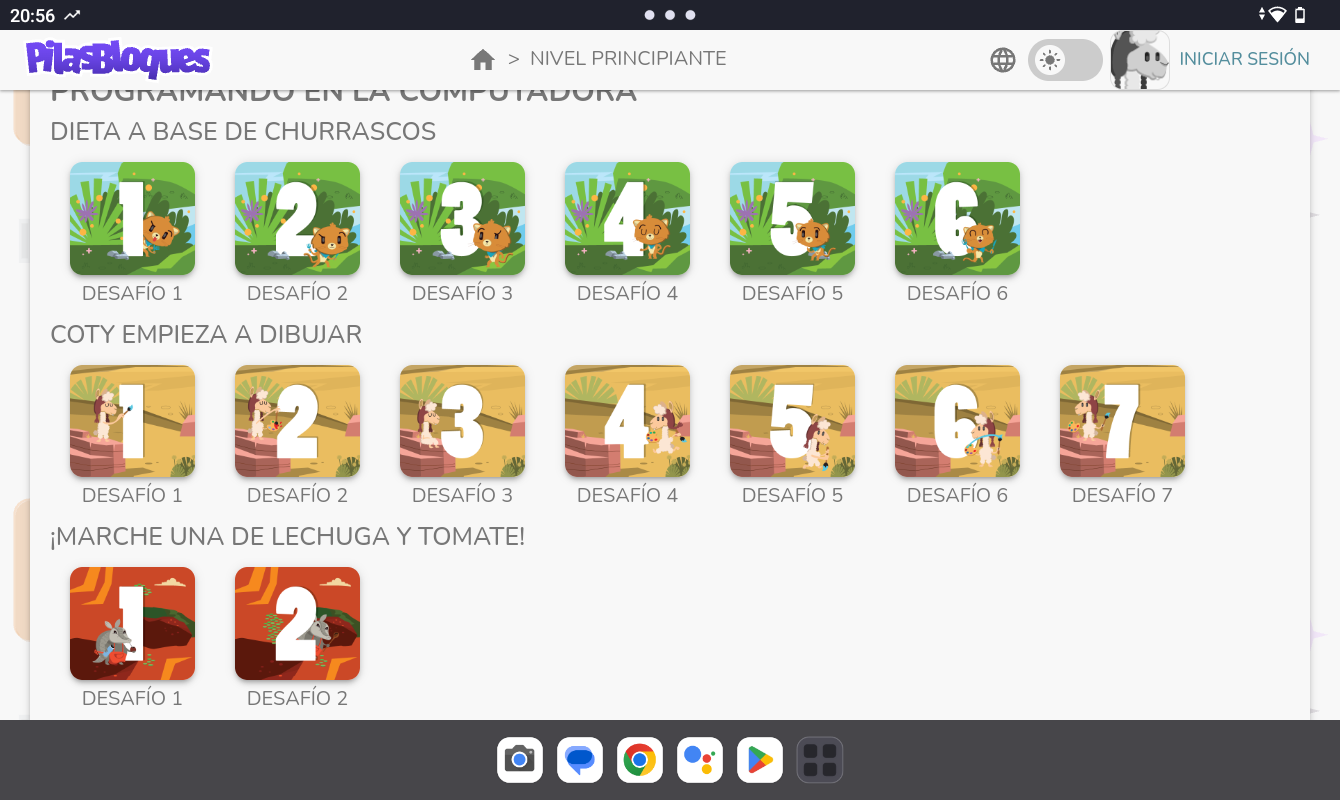Launch the Camera app from the taskbar
1340x800 pixels.
520,760
